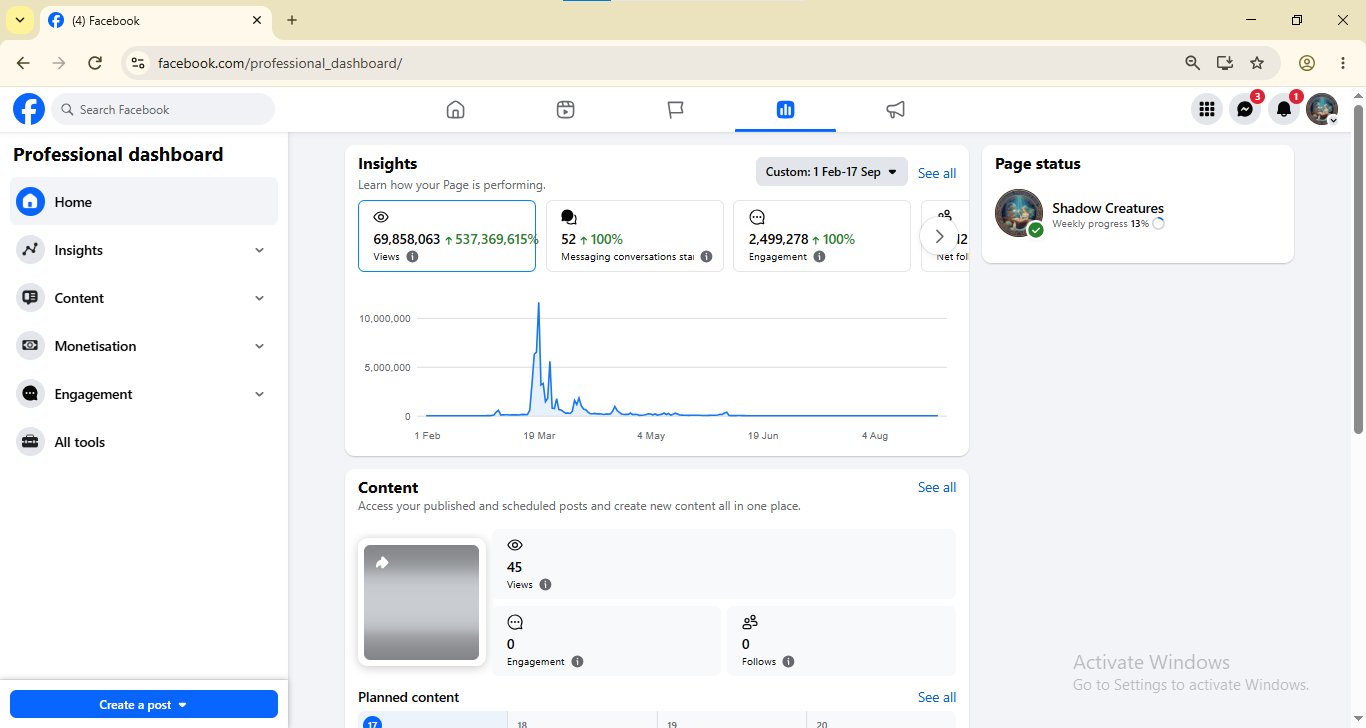Click the browser address bar URL
The image size is (1366, 728).
tap(280, 63)
